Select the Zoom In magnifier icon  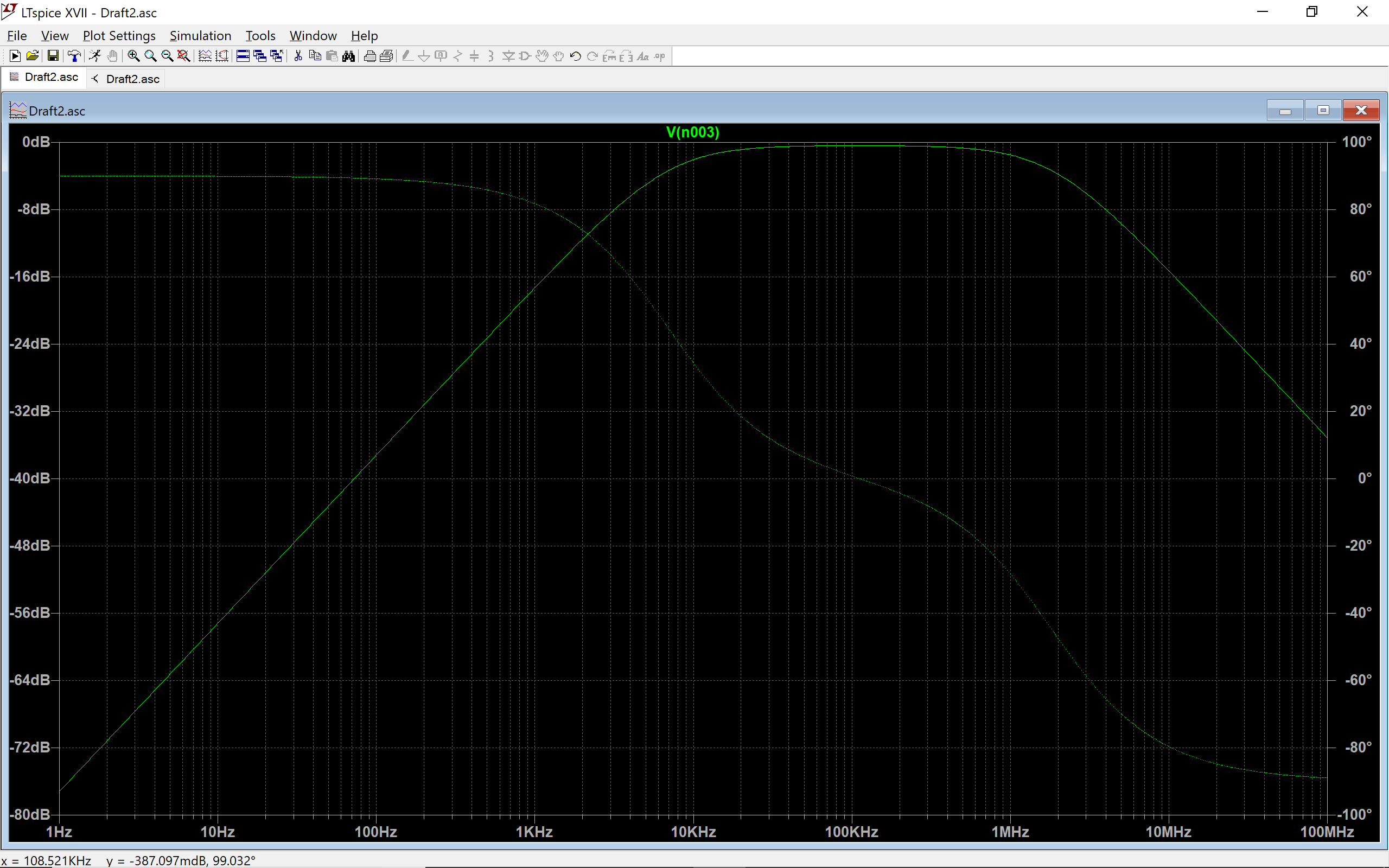click(x=133, y=56)
